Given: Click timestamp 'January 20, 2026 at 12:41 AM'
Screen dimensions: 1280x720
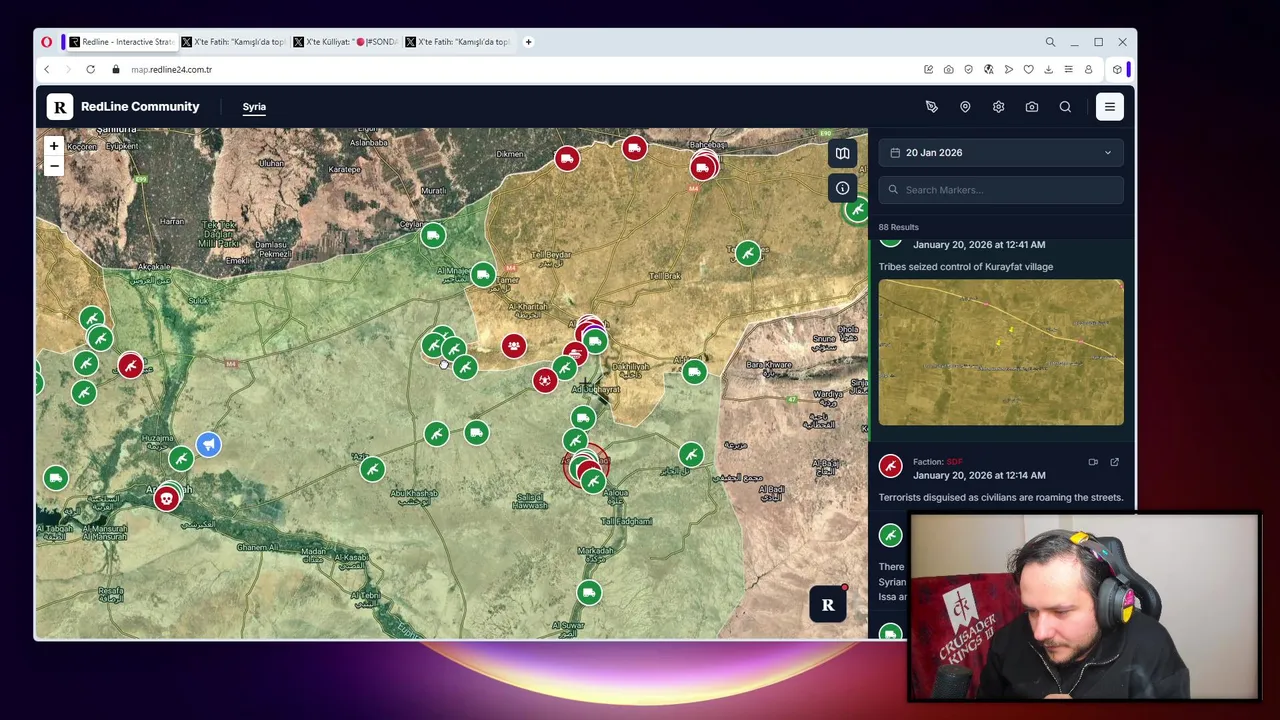Looking at the screenshot, I should pyautogui.click(x=979, y=244).
